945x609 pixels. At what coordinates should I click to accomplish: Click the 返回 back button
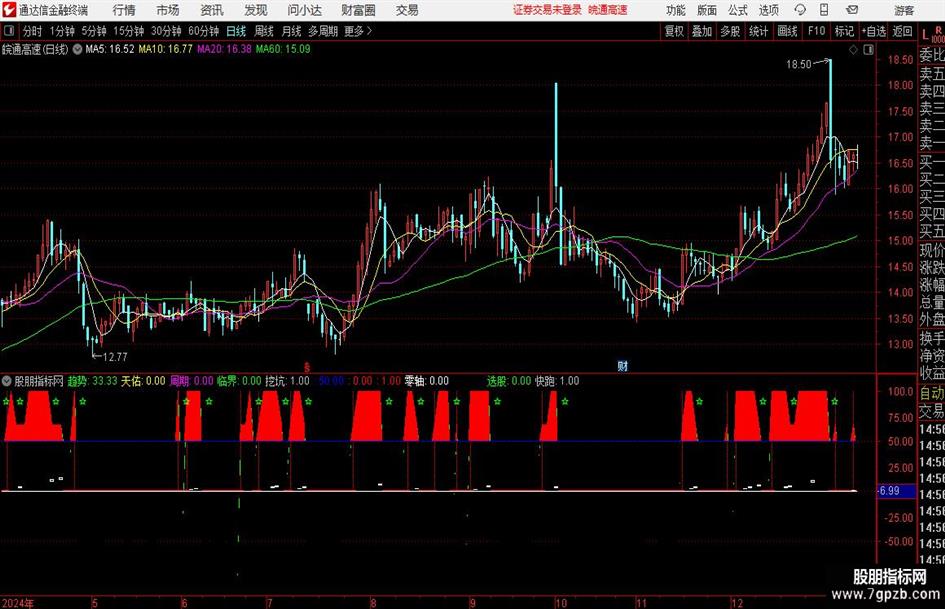[902, 31]
